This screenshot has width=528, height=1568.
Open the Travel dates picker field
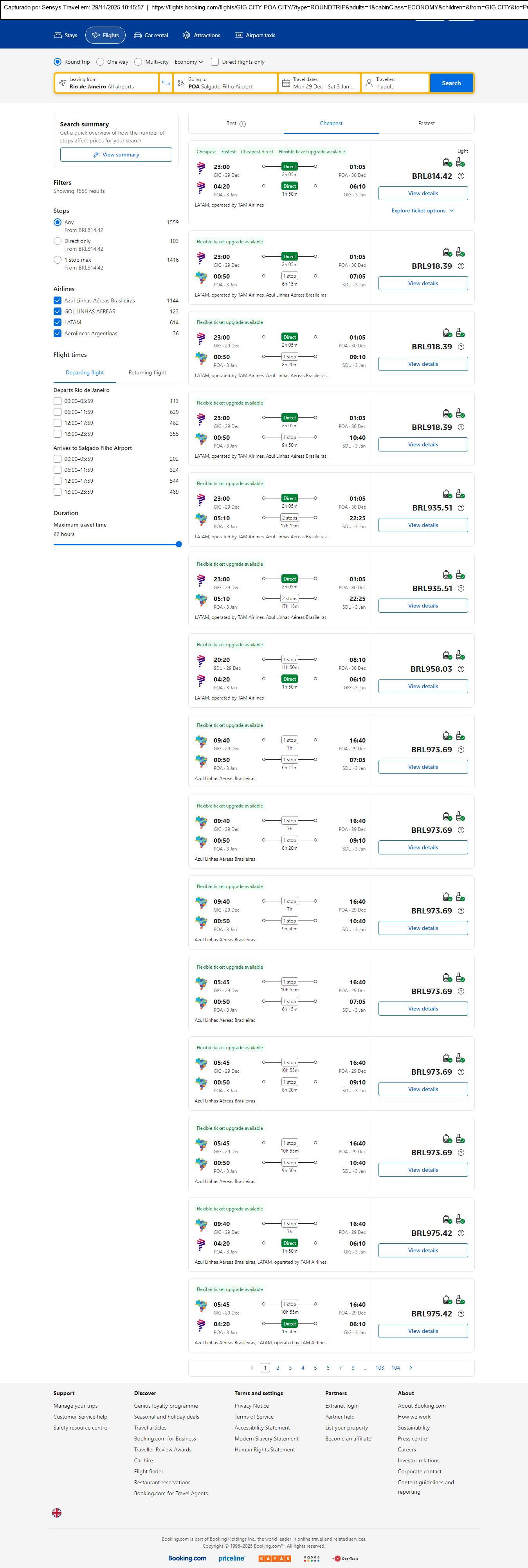tap(319, 83)
